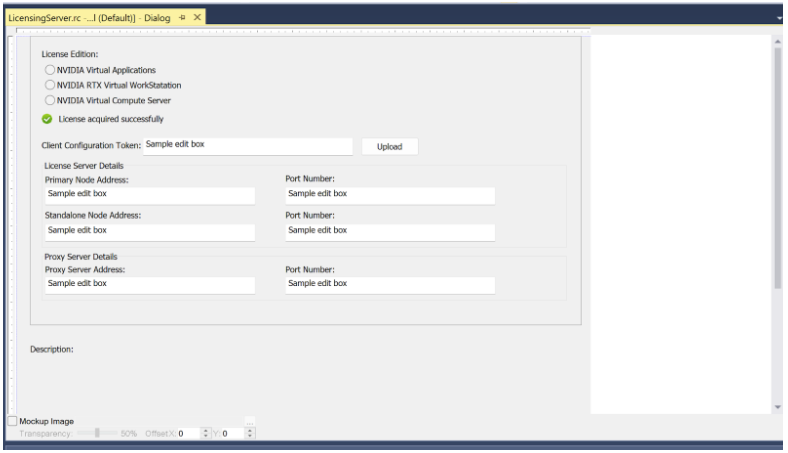
Task: Open the document tab list dropdown arrow
Action: click(x=779, y=18)
